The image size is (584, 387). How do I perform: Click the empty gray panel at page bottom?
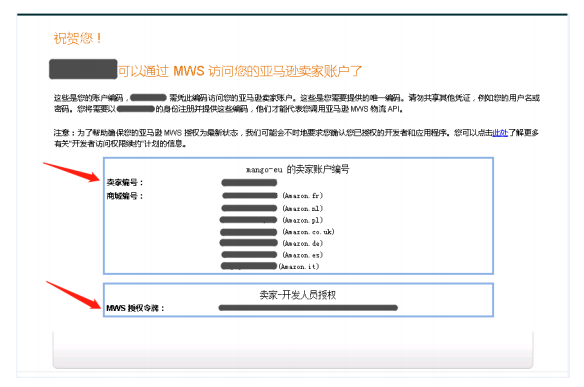click(293, 349)
